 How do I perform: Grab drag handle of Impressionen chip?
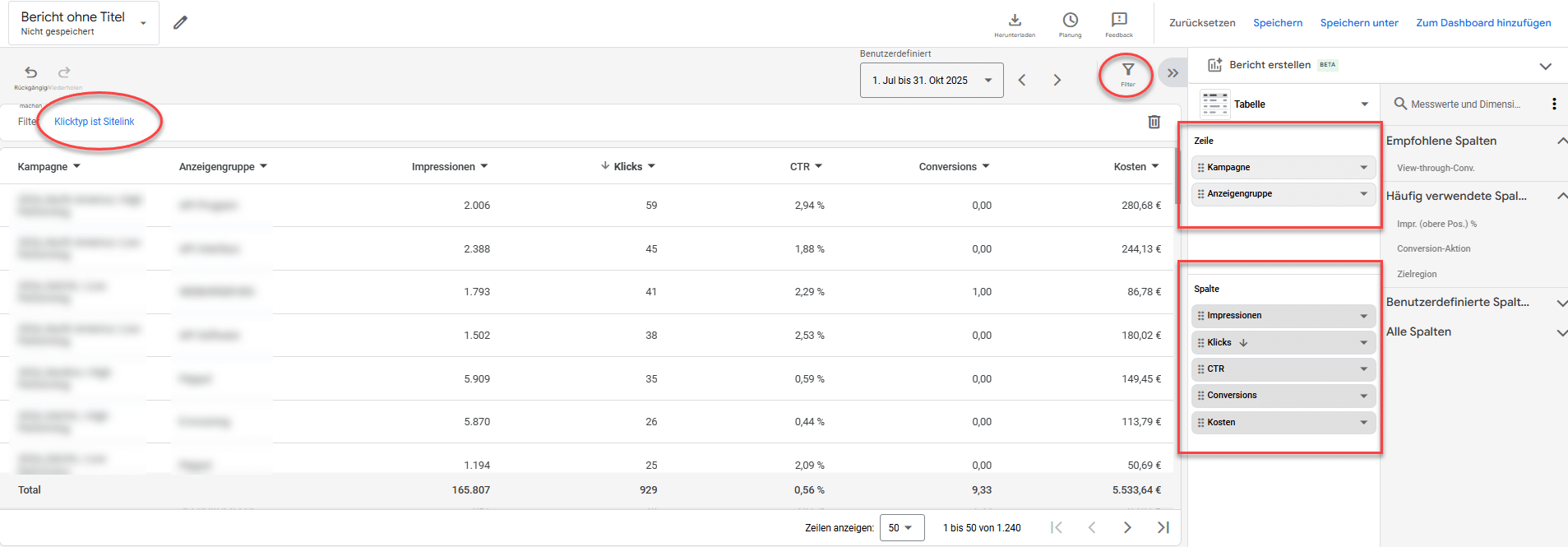coord(1200,316)
